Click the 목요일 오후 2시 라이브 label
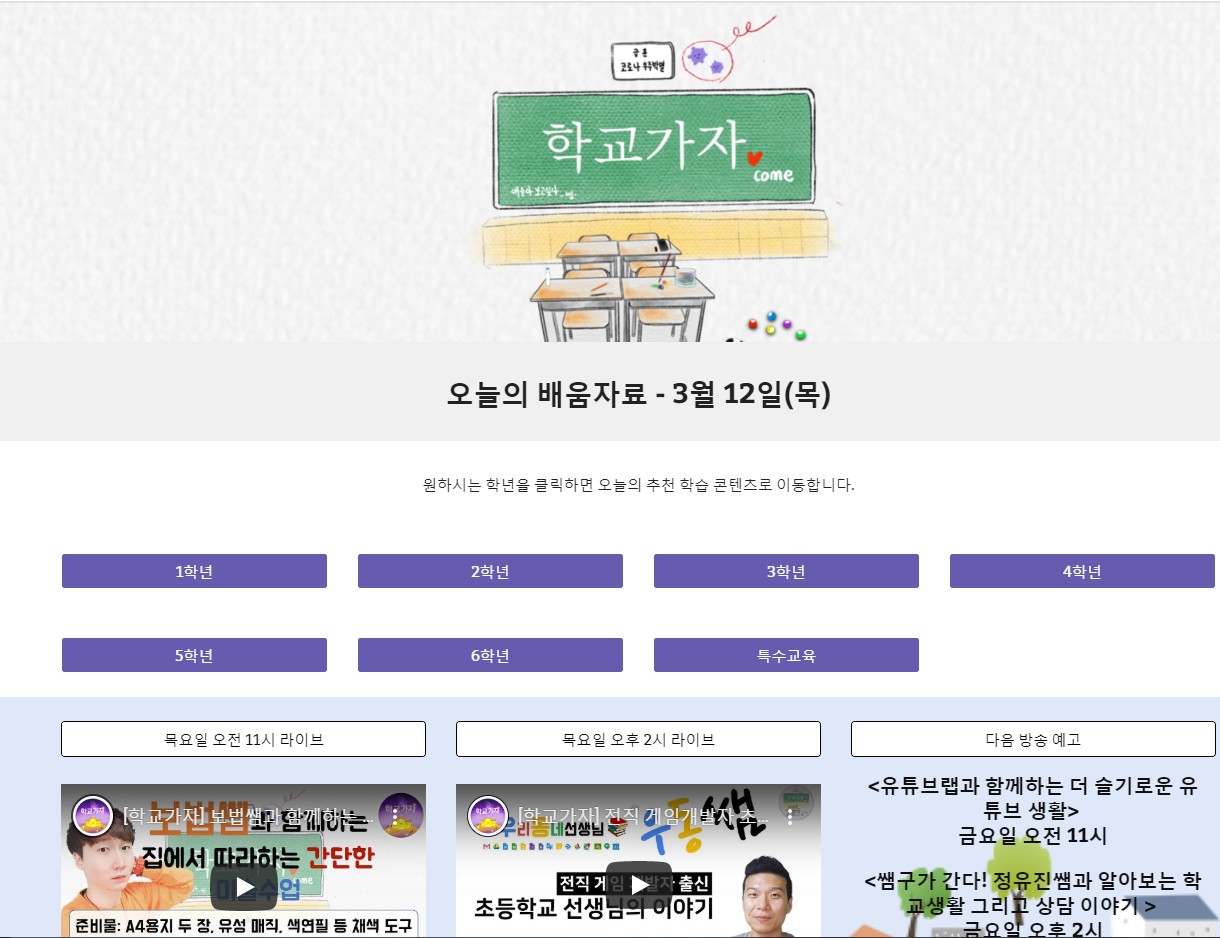This screenshot has width=1220, height=938. [x=638, y=739]
